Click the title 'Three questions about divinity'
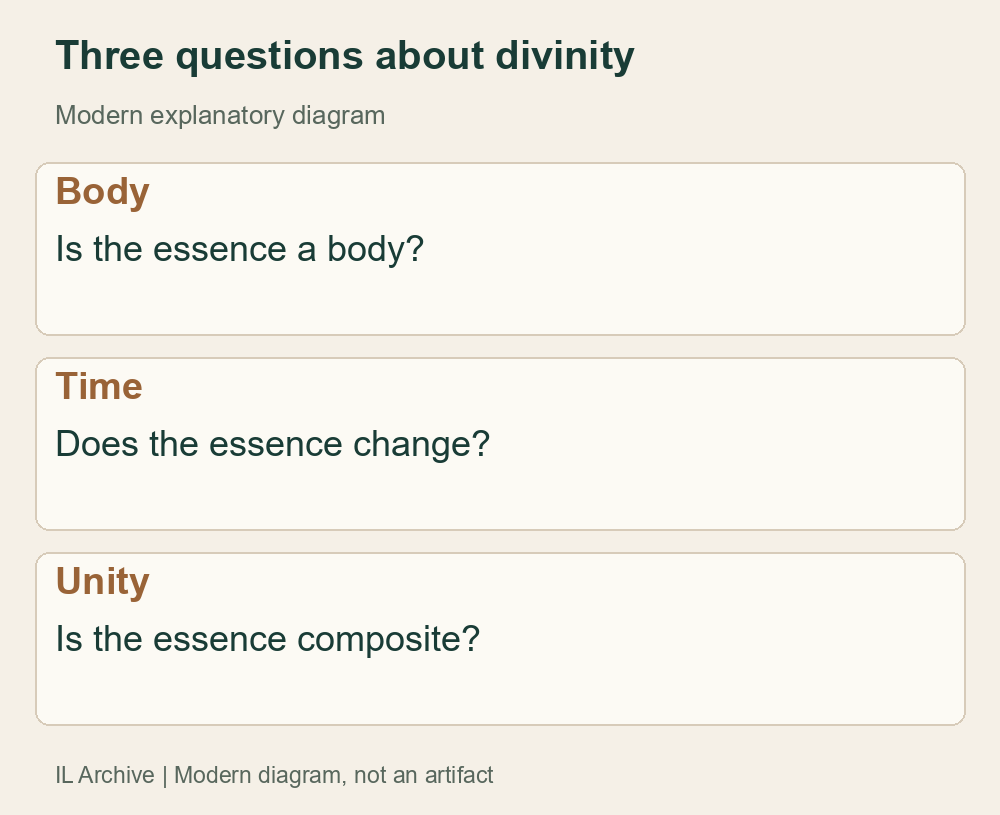Image resolution: width=1000 pixels, height=815 pixels. (345, 56)
